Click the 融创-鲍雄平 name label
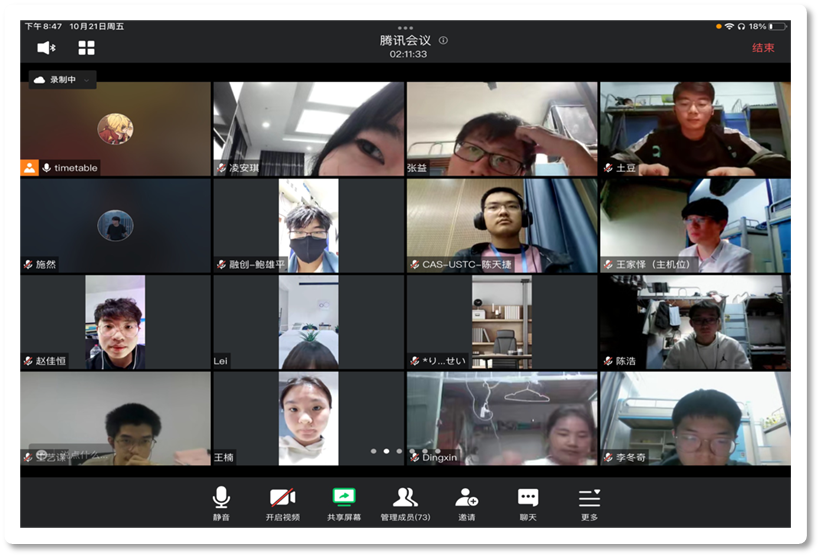The image size is (820, 557). coord(257,265)
